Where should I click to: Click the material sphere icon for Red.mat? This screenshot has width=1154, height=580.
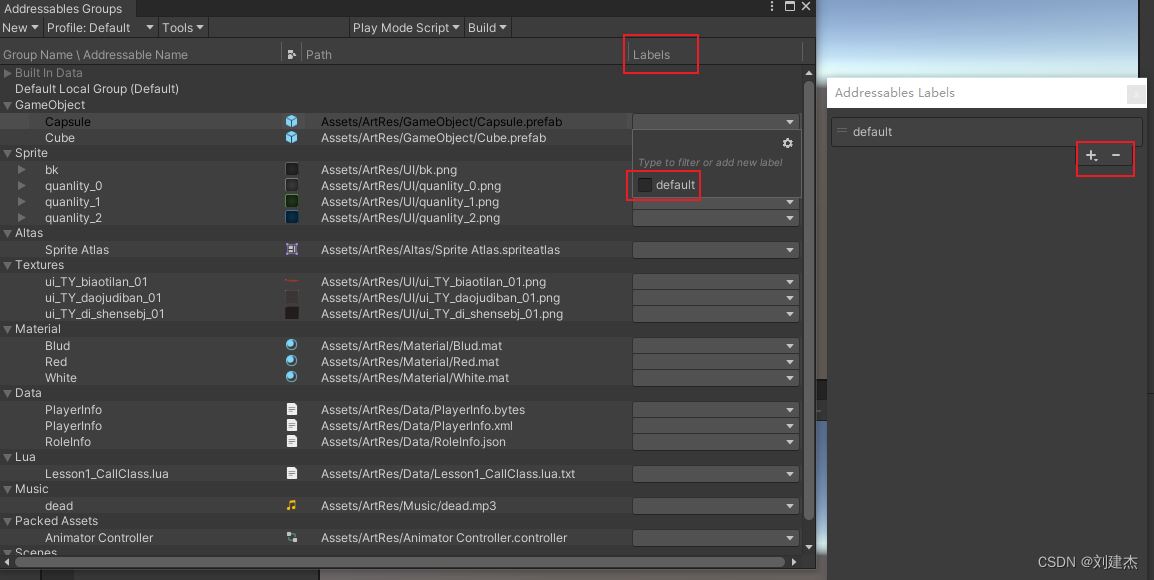coord(292,361)
